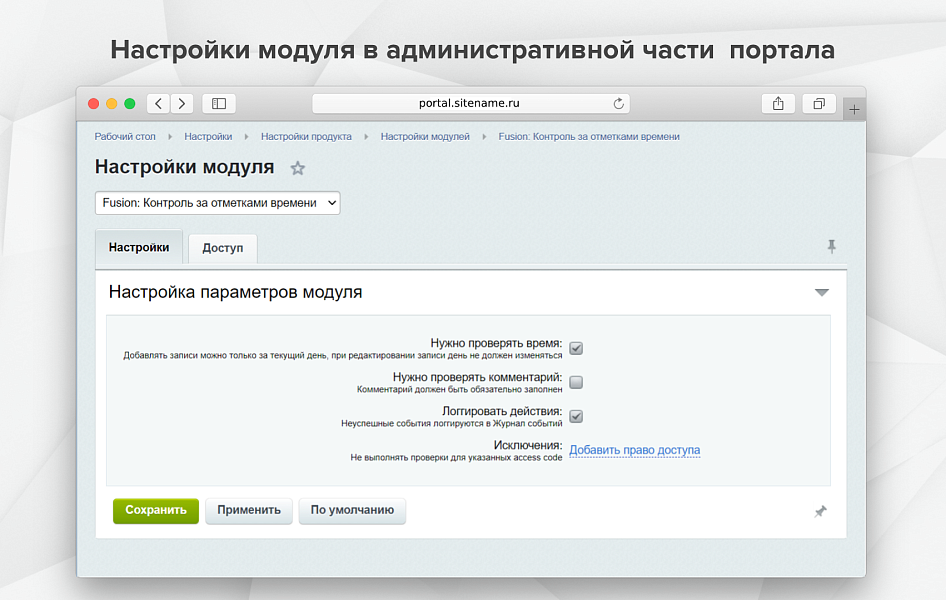Click the portal.sitename.ru address bar

point(470,104)
